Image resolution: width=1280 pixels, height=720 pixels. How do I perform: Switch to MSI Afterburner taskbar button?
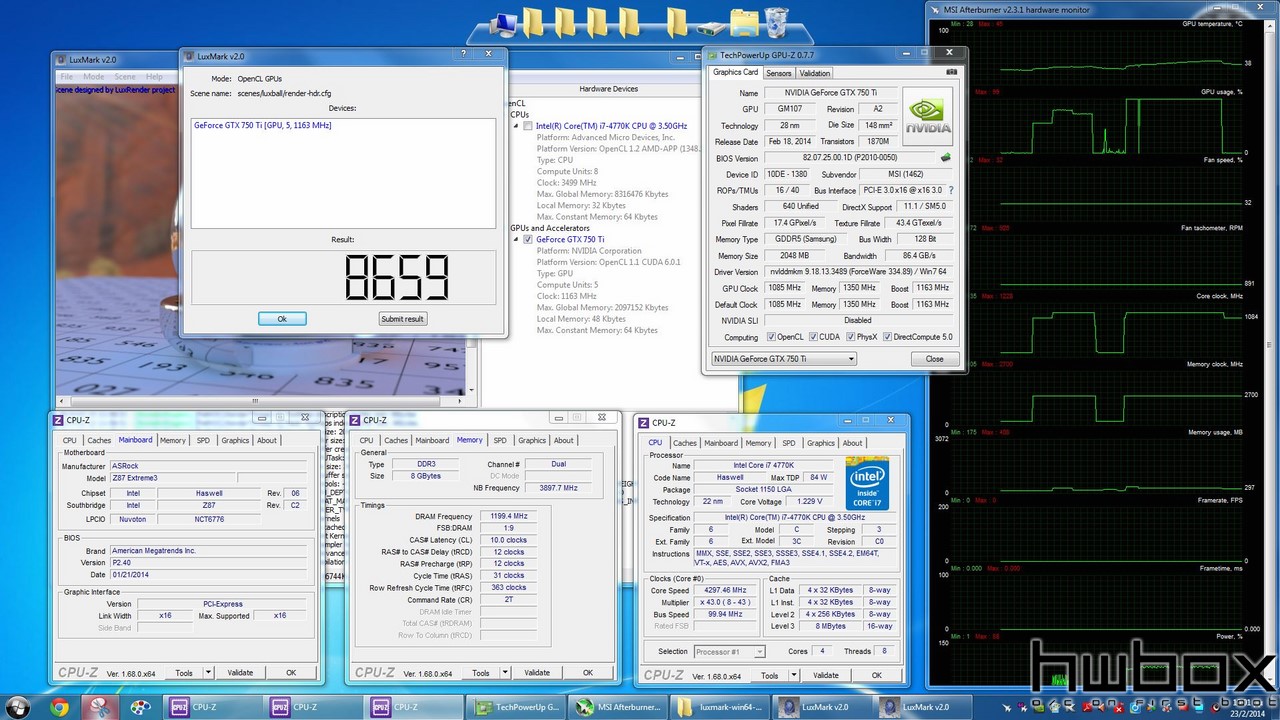pos(620,707)
